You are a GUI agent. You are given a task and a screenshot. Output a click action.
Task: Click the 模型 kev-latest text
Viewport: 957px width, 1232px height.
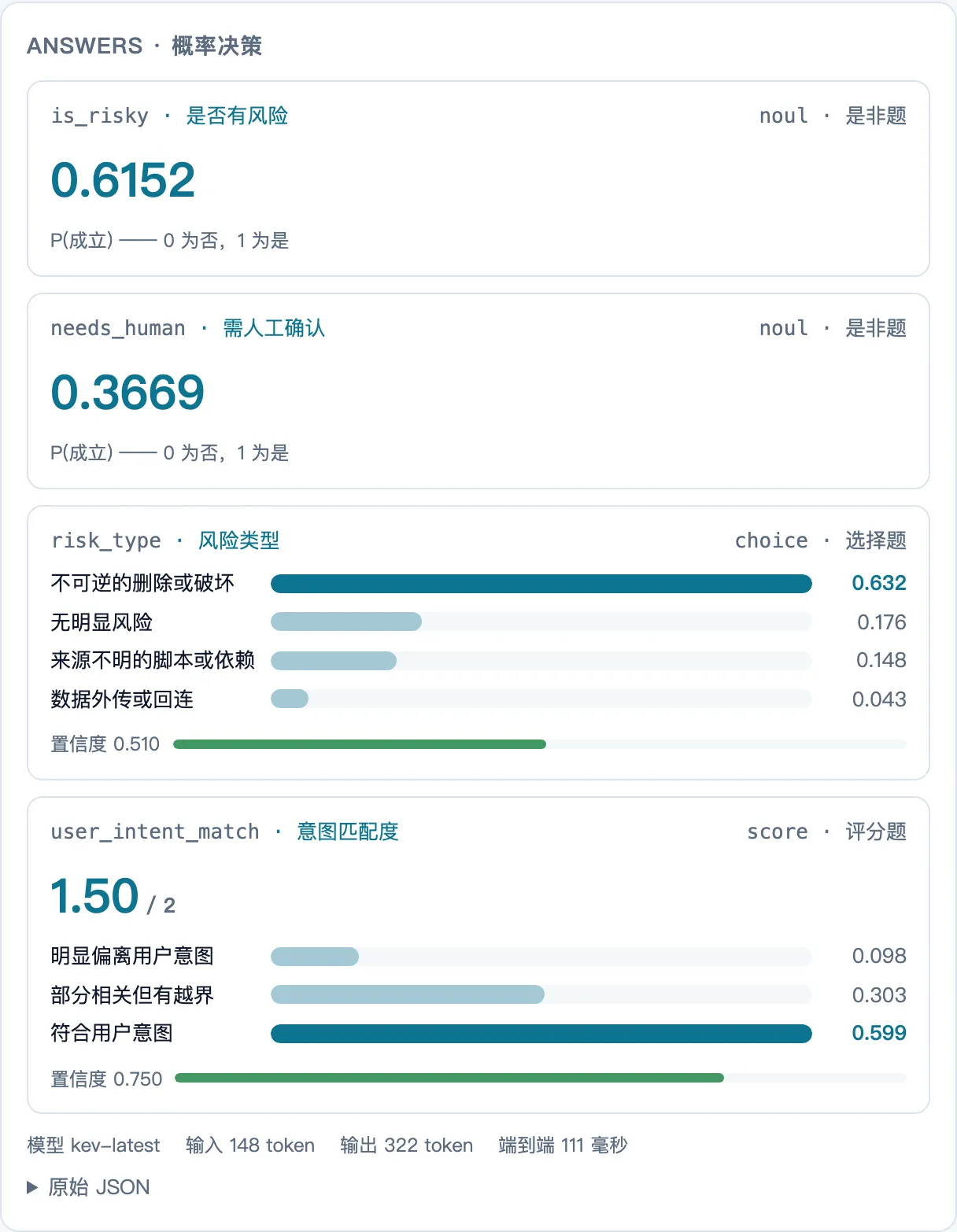coord(94,1145)
